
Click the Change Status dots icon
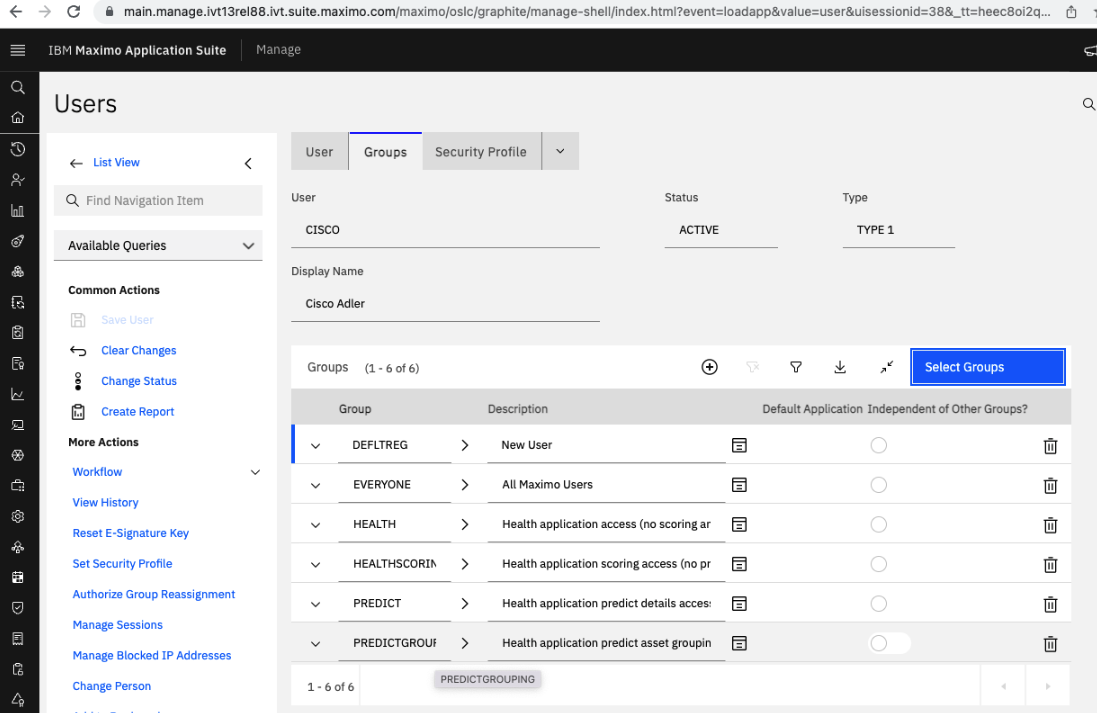[x=78, y=381]
